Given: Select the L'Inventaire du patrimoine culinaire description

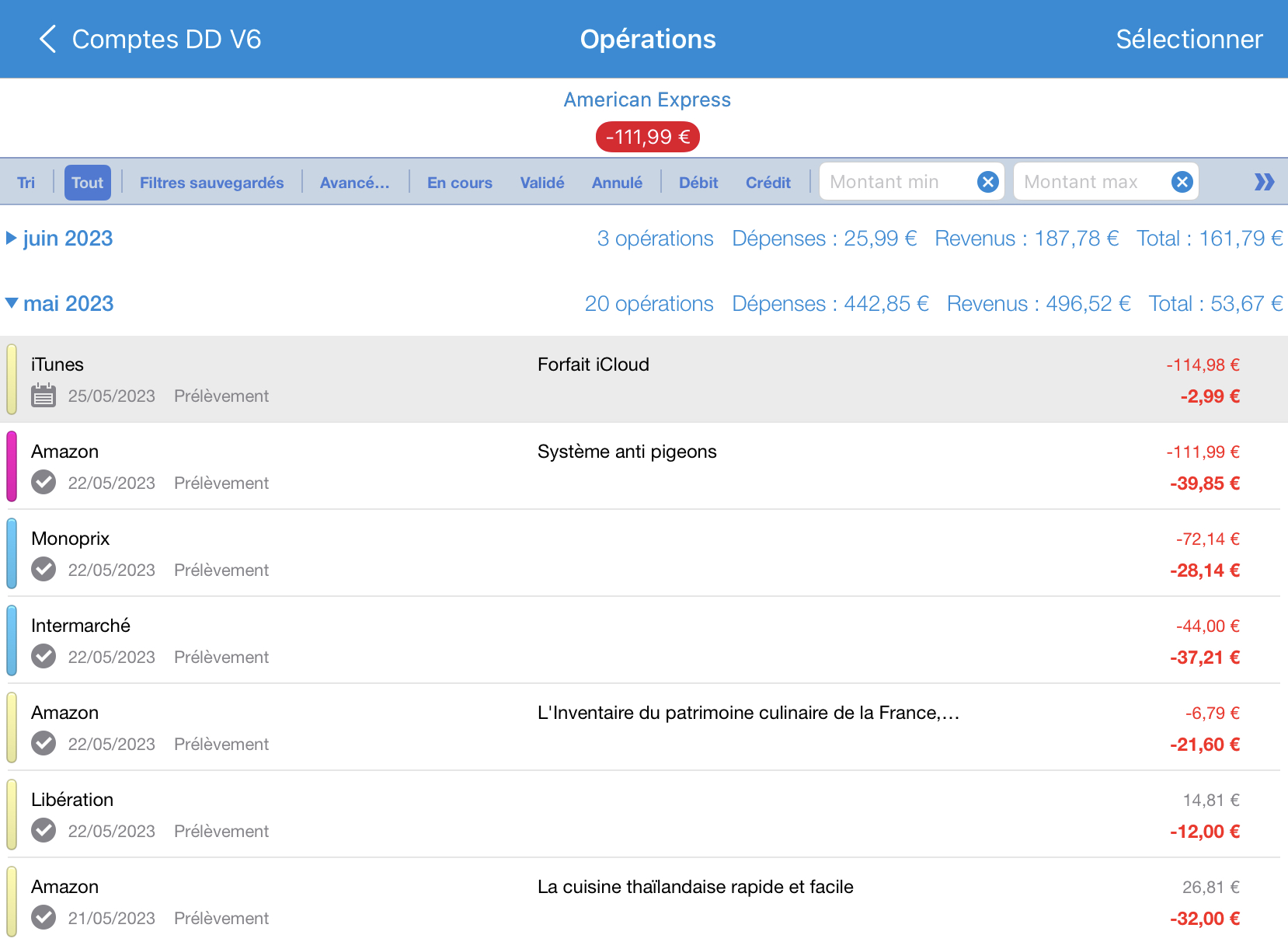Looking at the screenshot, I should click(x=749, y=713).
